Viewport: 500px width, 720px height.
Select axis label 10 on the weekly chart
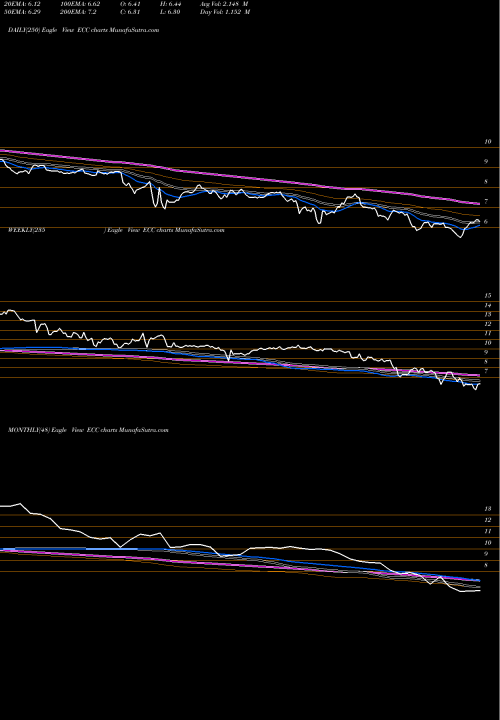pyautogui.click(x=488, y=343)
